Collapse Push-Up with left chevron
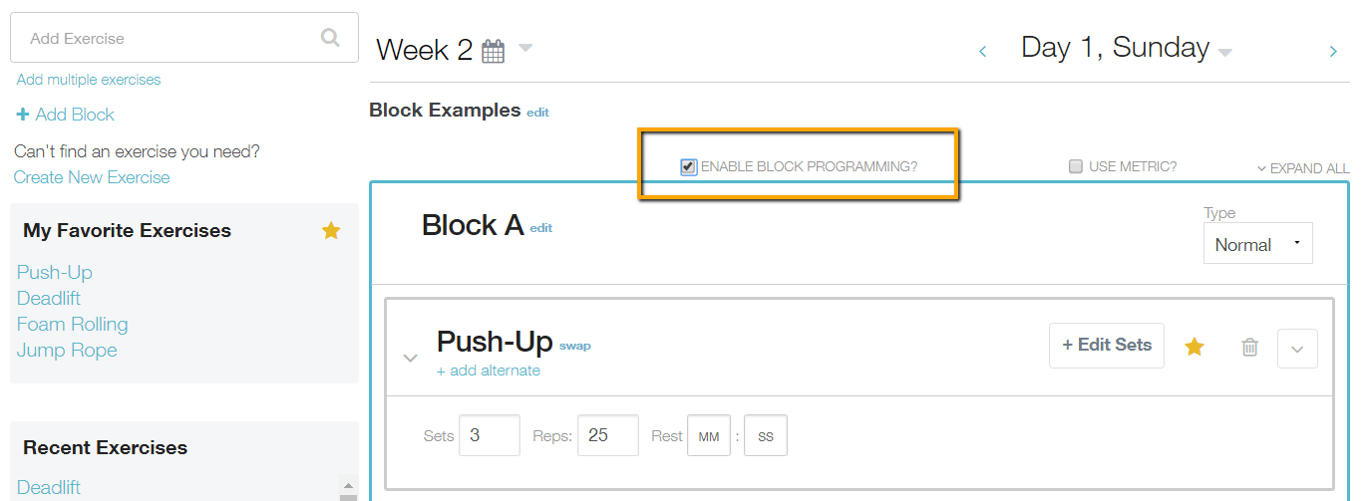This screenshot has height=501, width=1366. tap(410, 358)
